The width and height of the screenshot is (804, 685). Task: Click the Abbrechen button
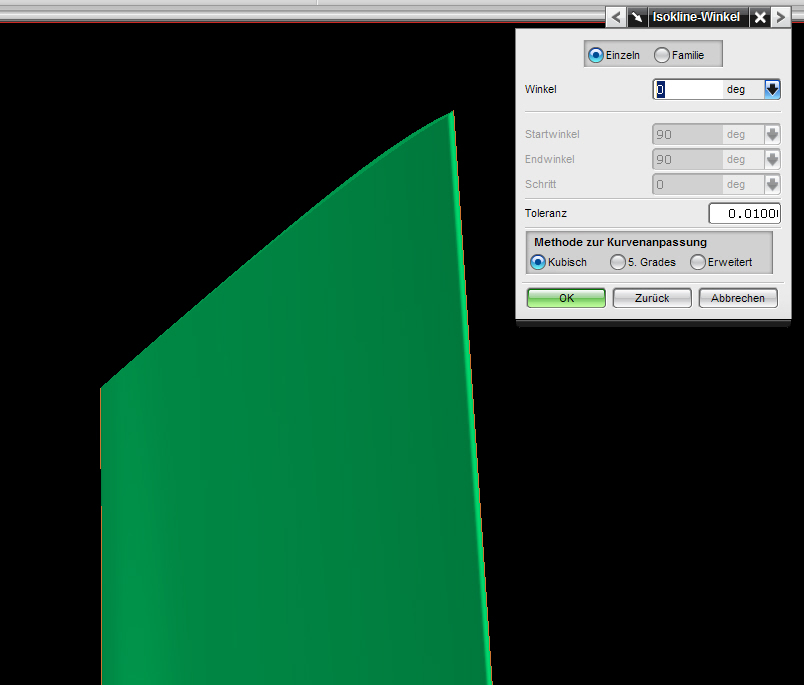tap(738, 298)
